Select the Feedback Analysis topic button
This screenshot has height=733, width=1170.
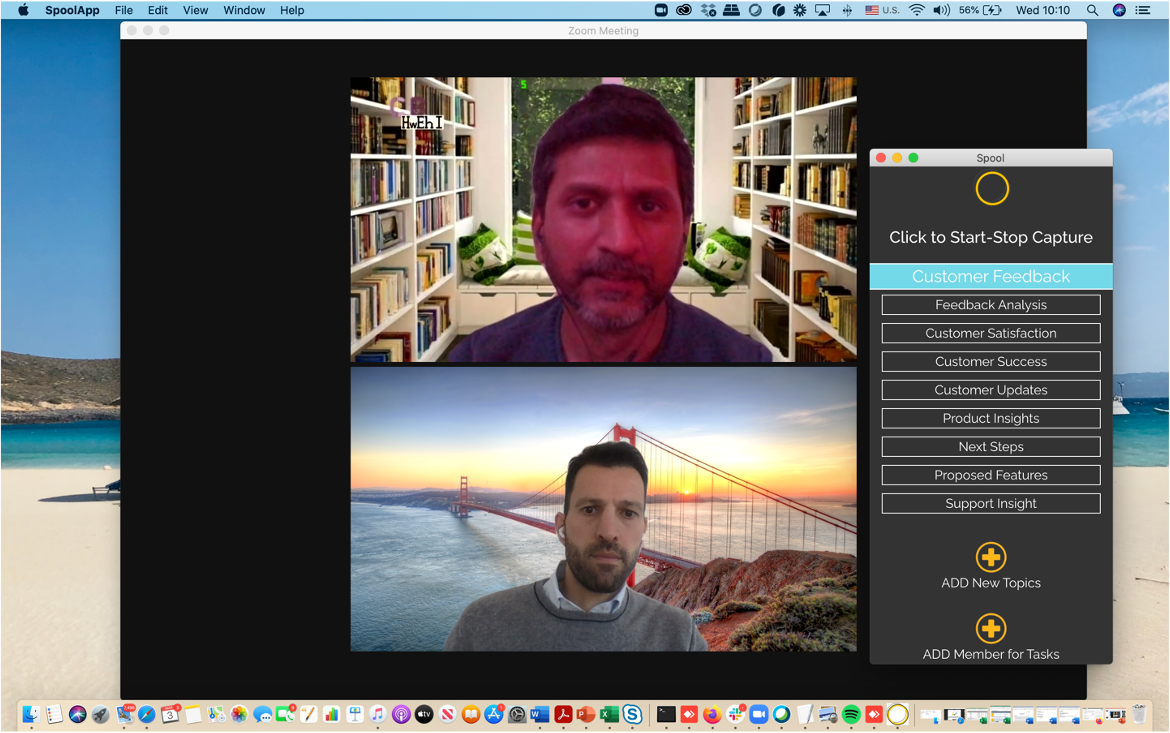[990, 305]
